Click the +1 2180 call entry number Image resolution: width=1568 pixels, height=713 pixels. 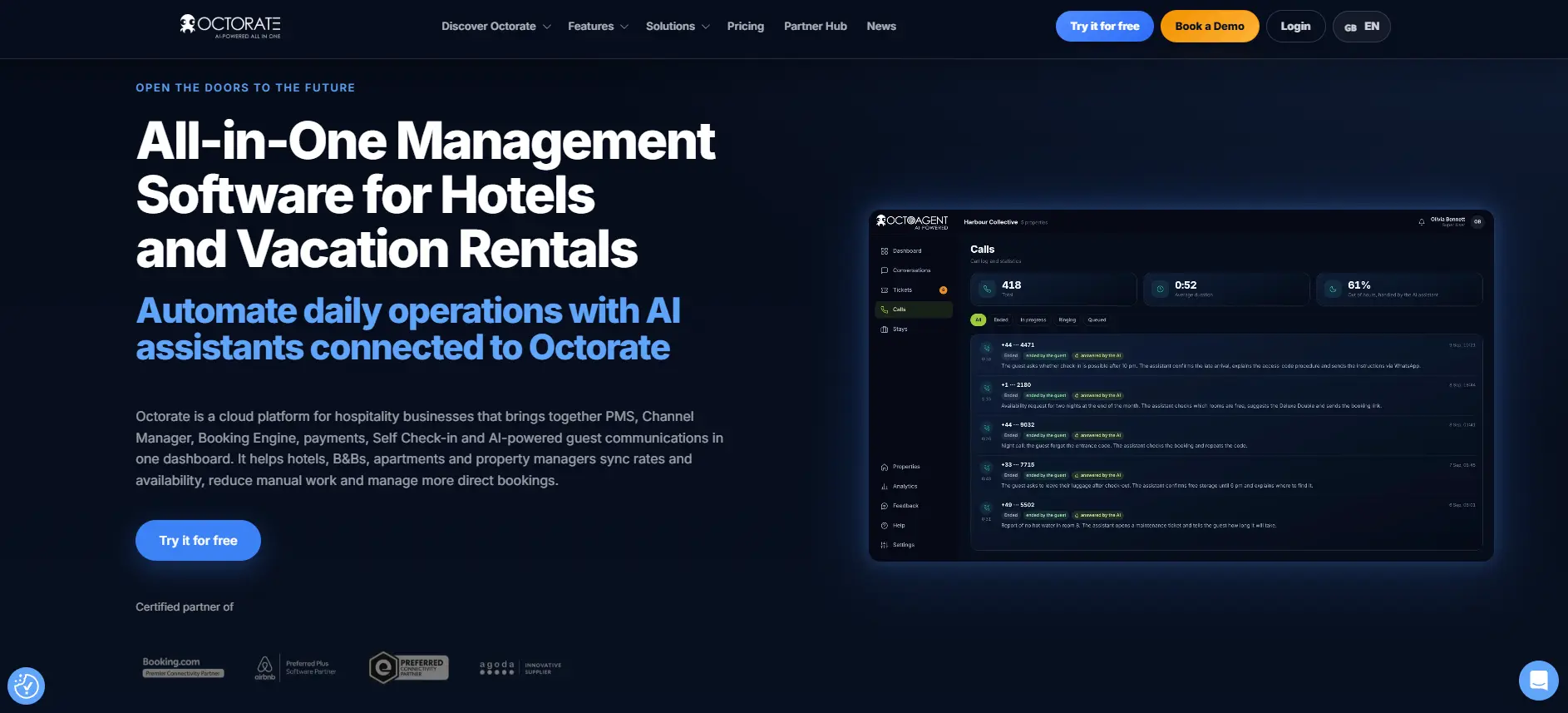tap(1016, 385)
